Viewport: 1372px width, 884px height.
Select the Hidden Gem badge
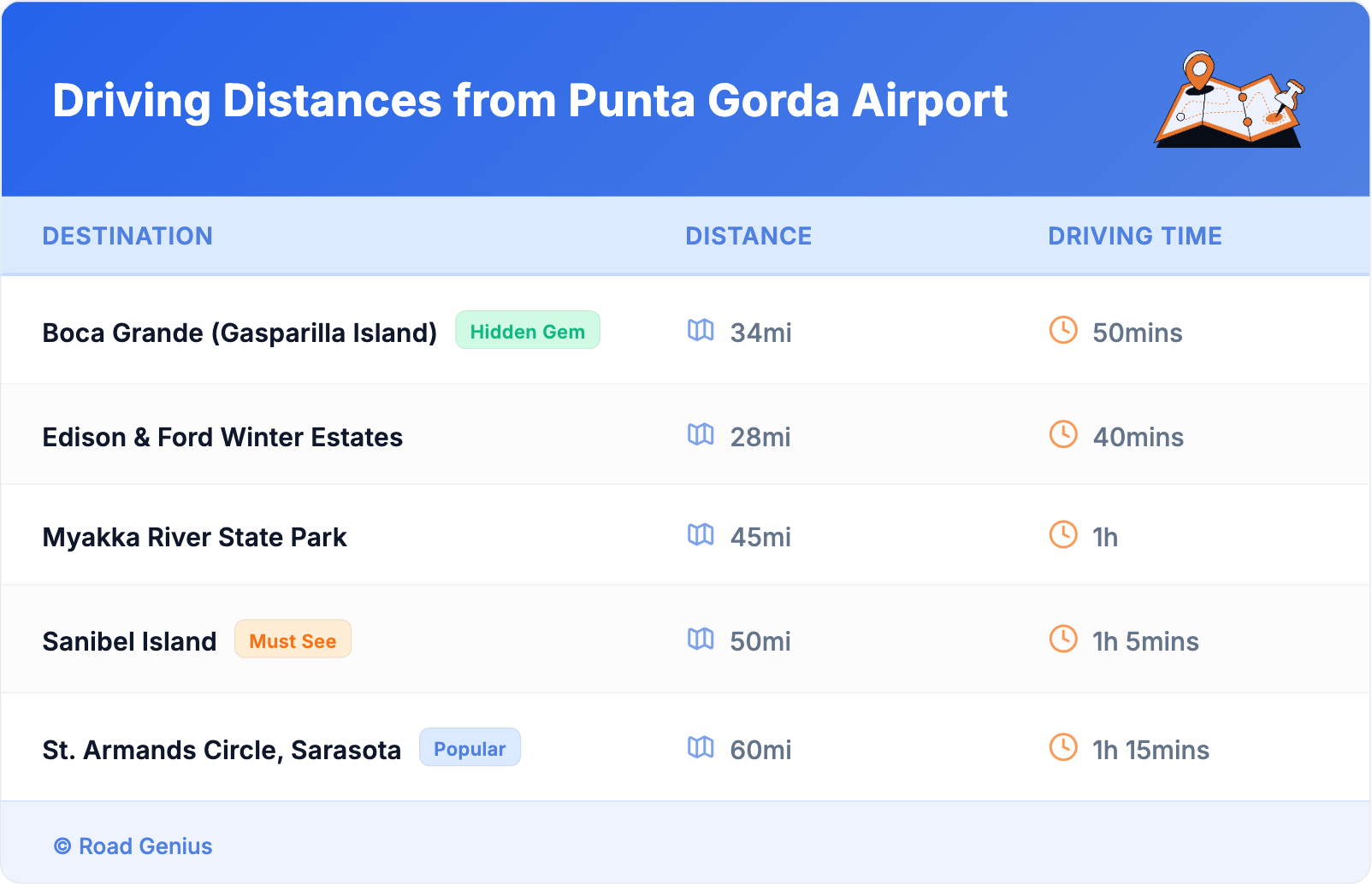527,332
